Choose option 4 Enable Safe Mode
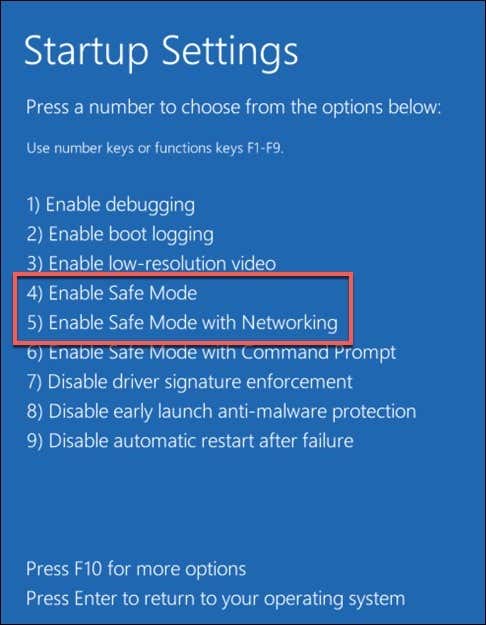This screenshot has height=625, width=486. coord(112,293)
